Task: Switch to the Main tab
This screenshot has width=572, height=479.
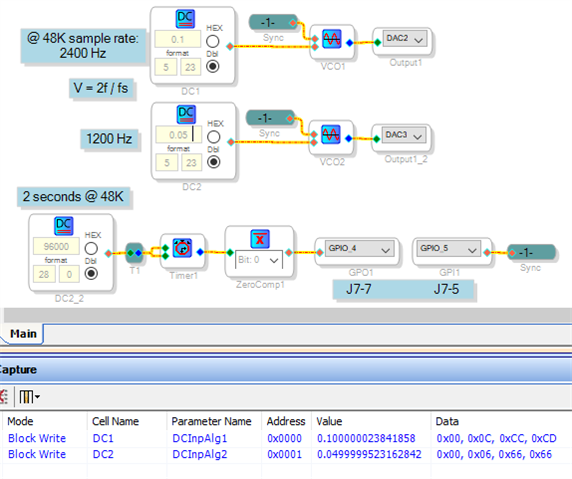Action: click(23, 333)
